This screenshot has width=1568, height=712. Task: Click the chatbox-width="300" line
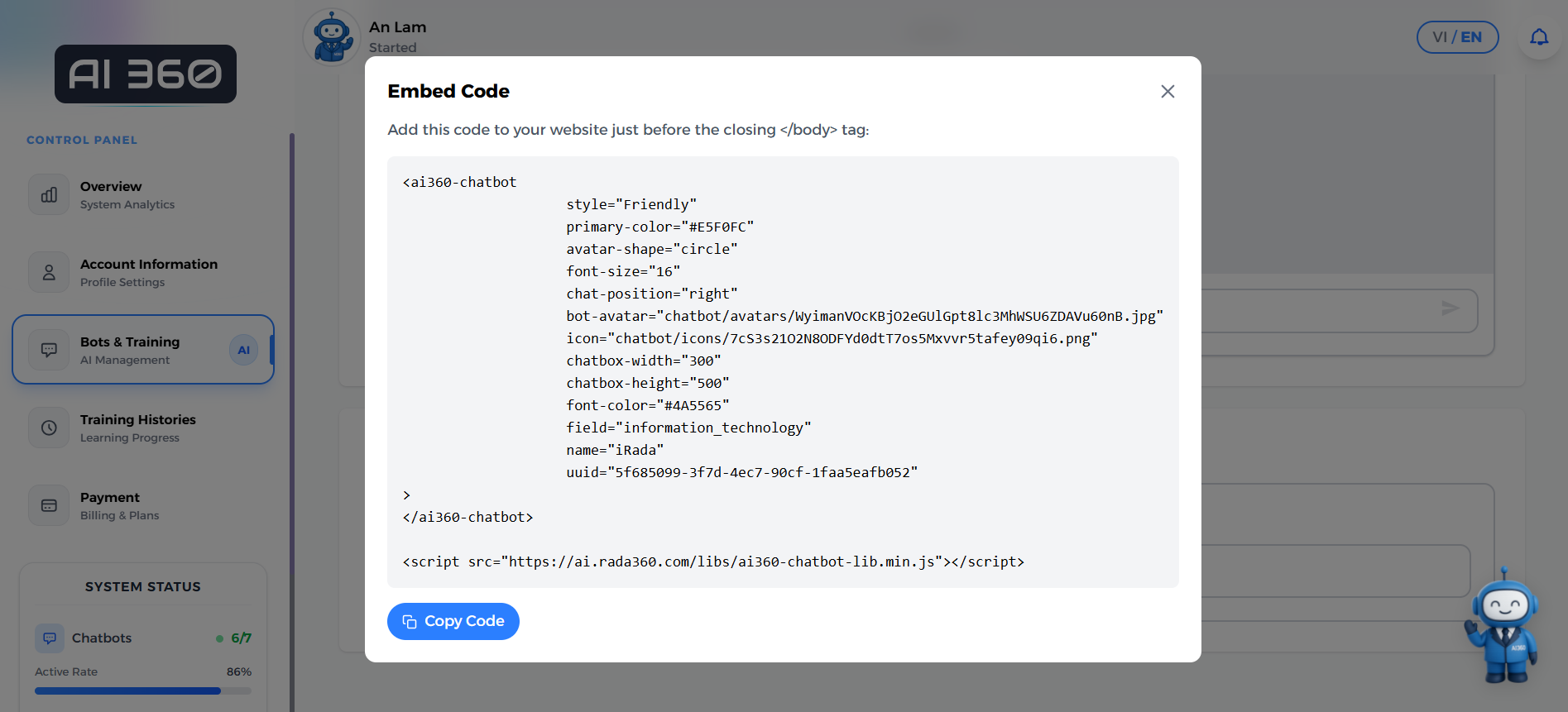click(644, 361)
